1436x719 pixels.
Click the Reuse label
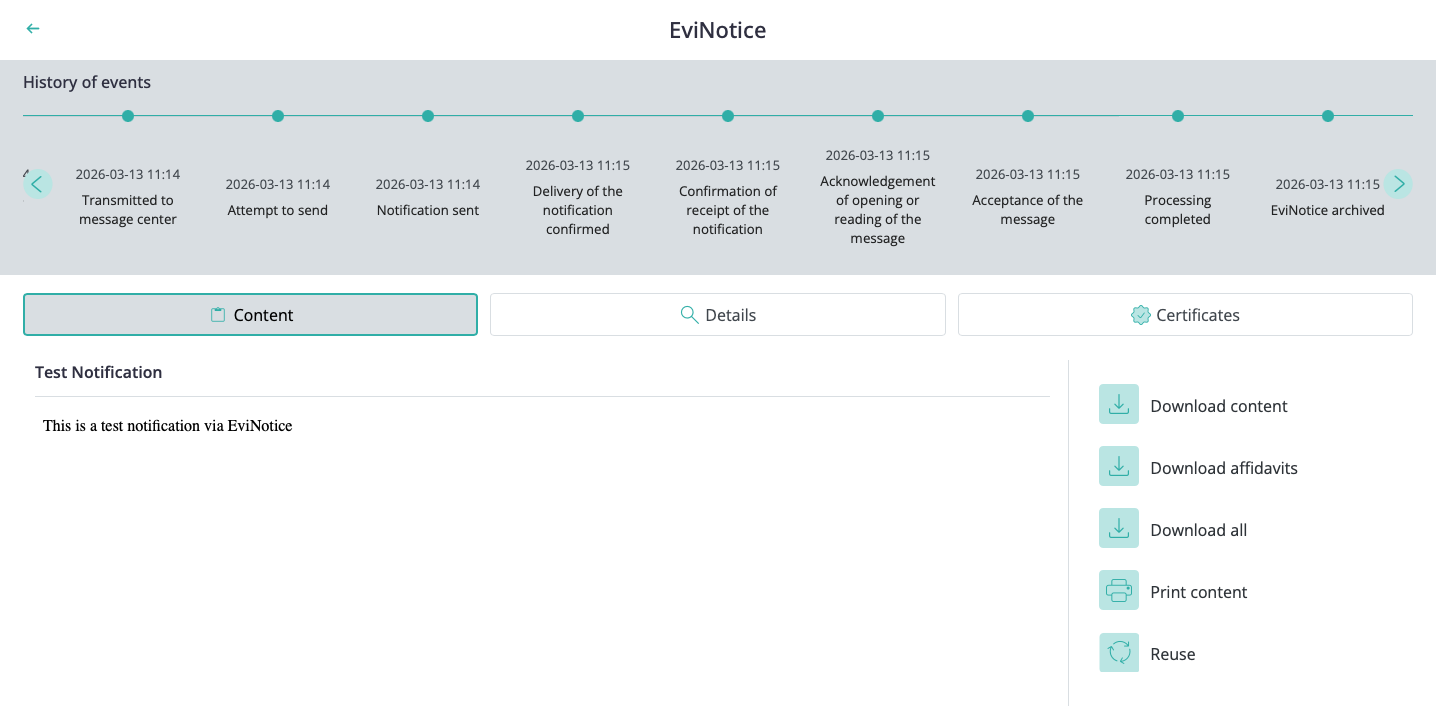(x=1173, y=654)
